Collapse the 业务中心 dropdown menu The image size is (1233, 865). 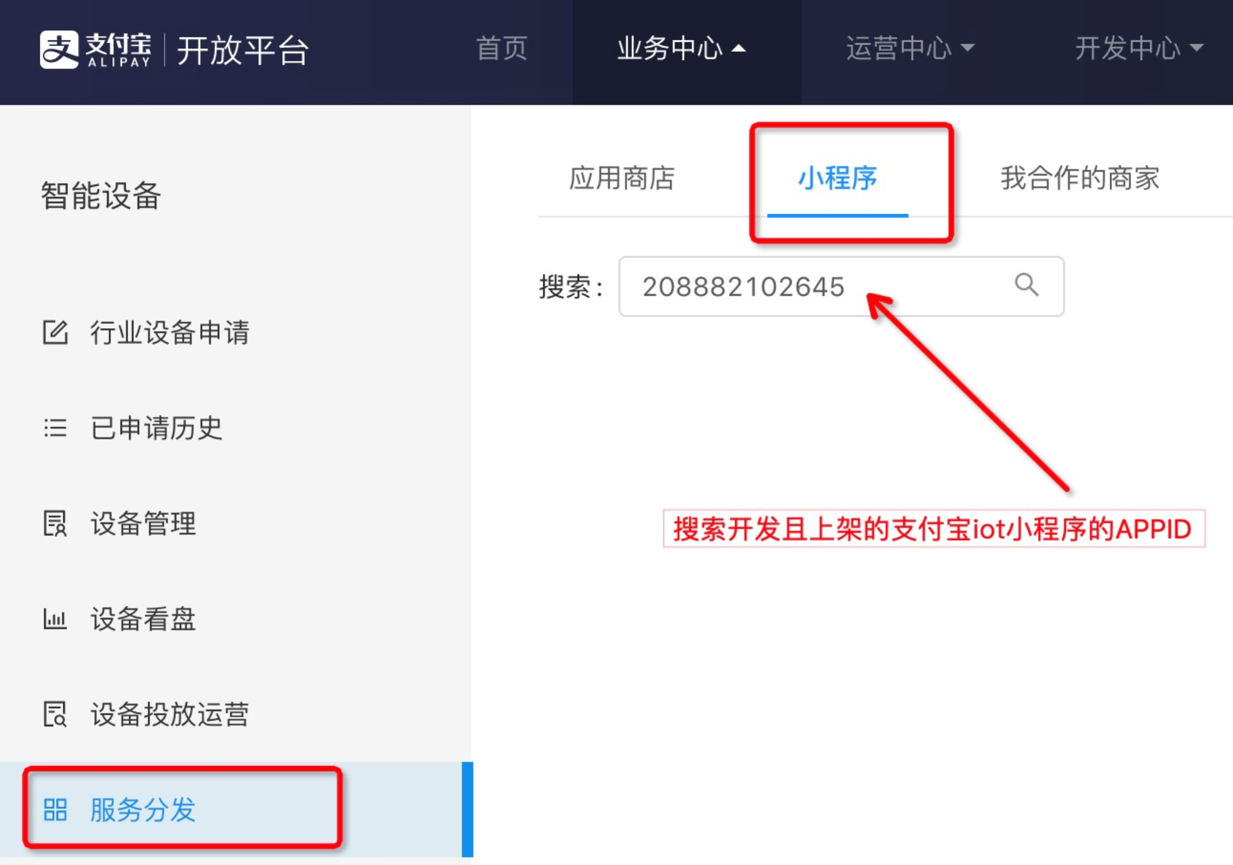click(681, 49)
